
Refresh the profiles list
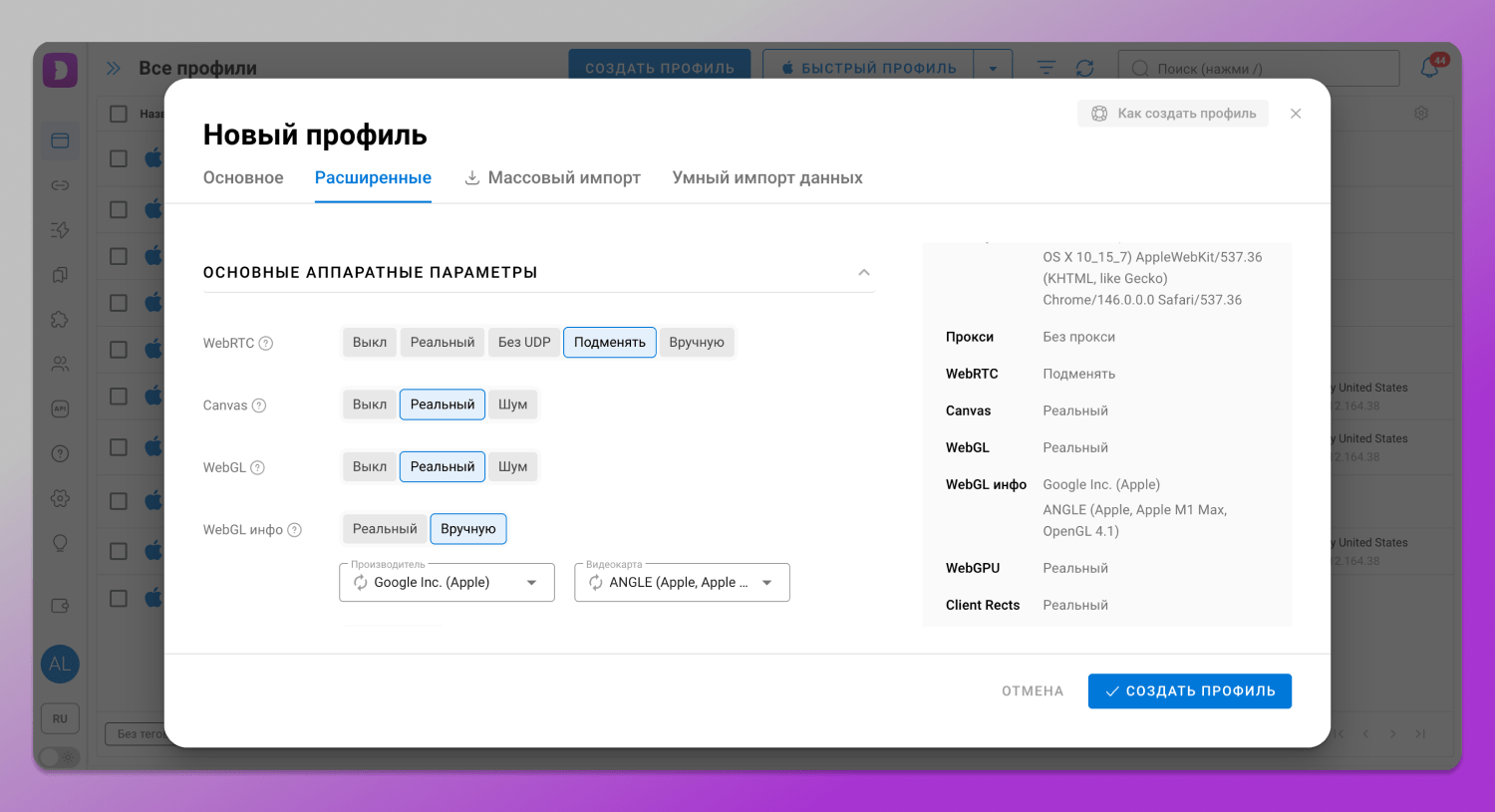pyautogui.click(x=1086, y=67)
